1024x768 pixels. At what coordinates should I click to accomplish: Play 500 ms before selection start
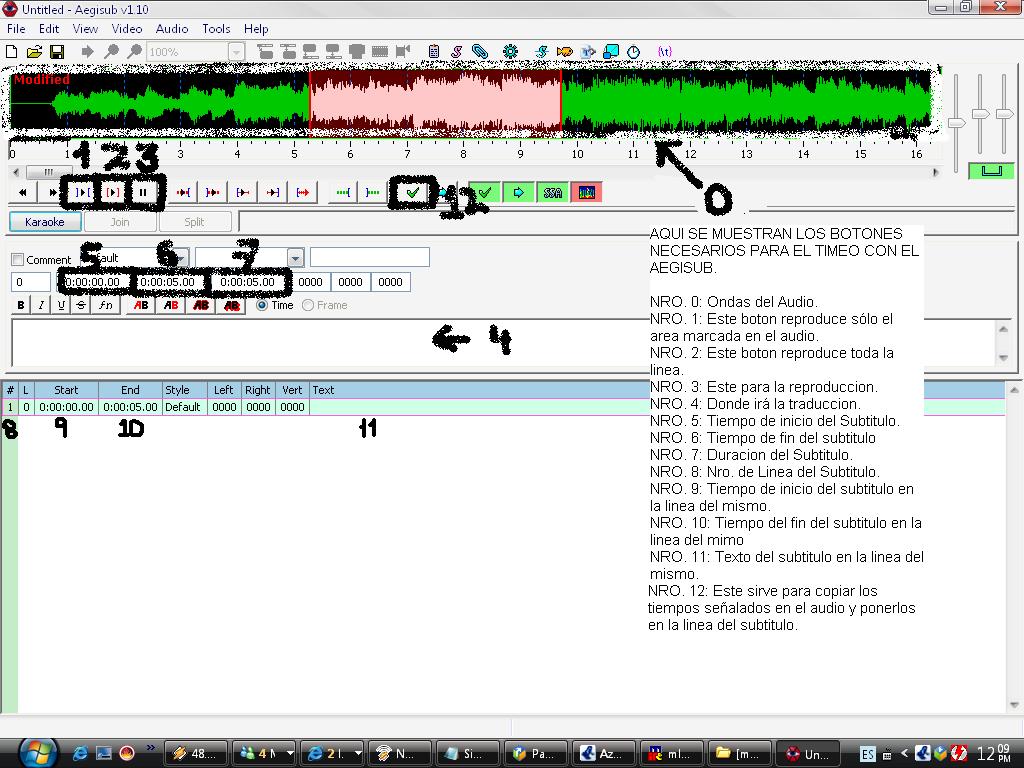tap(184, 193)
